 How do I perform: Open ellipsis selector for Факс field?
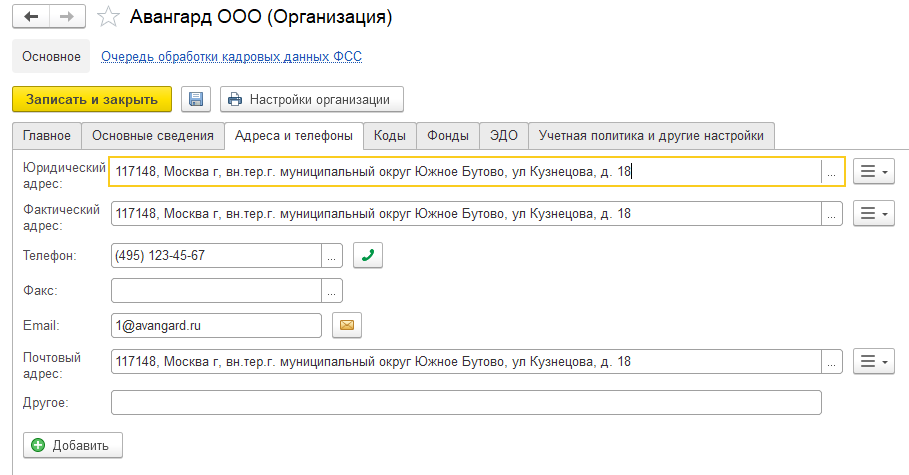click(332, 291)
